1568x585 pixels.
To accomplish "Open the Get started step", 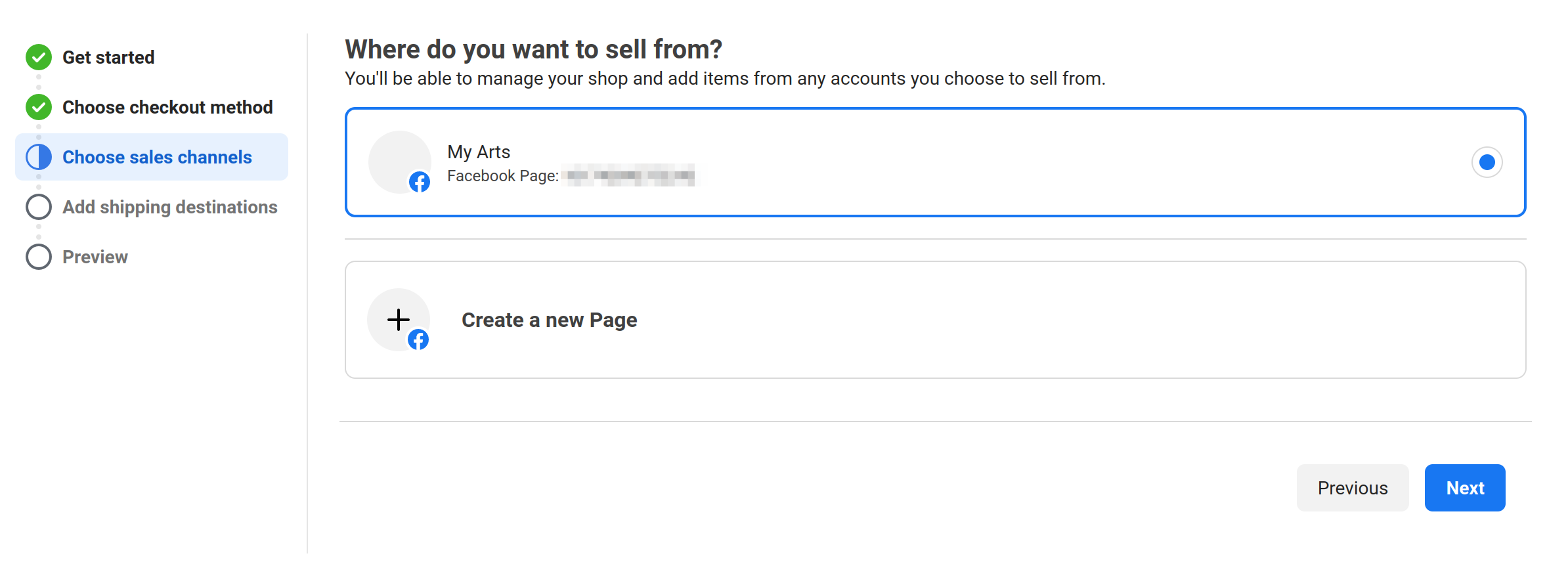I will 108,58.
